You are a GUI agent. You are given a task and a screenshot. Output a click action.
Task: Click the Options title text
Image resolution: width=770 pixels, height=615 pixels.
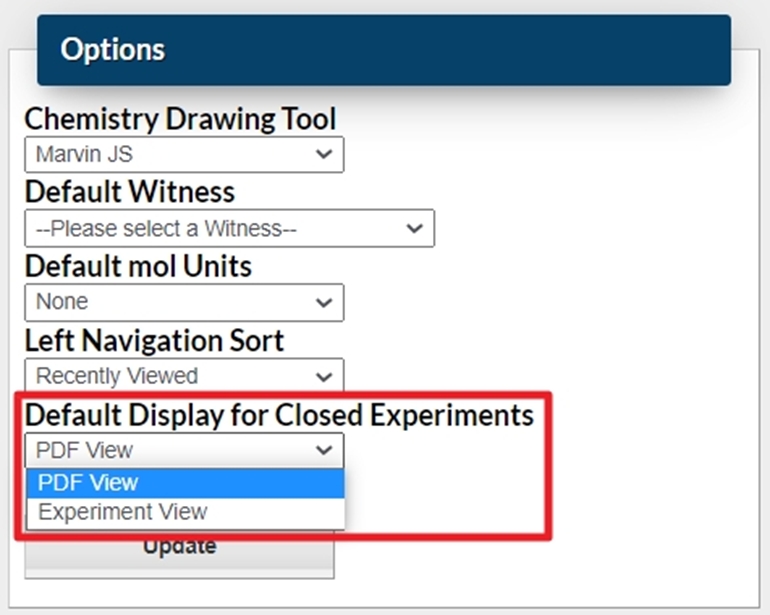coord(112,49)
